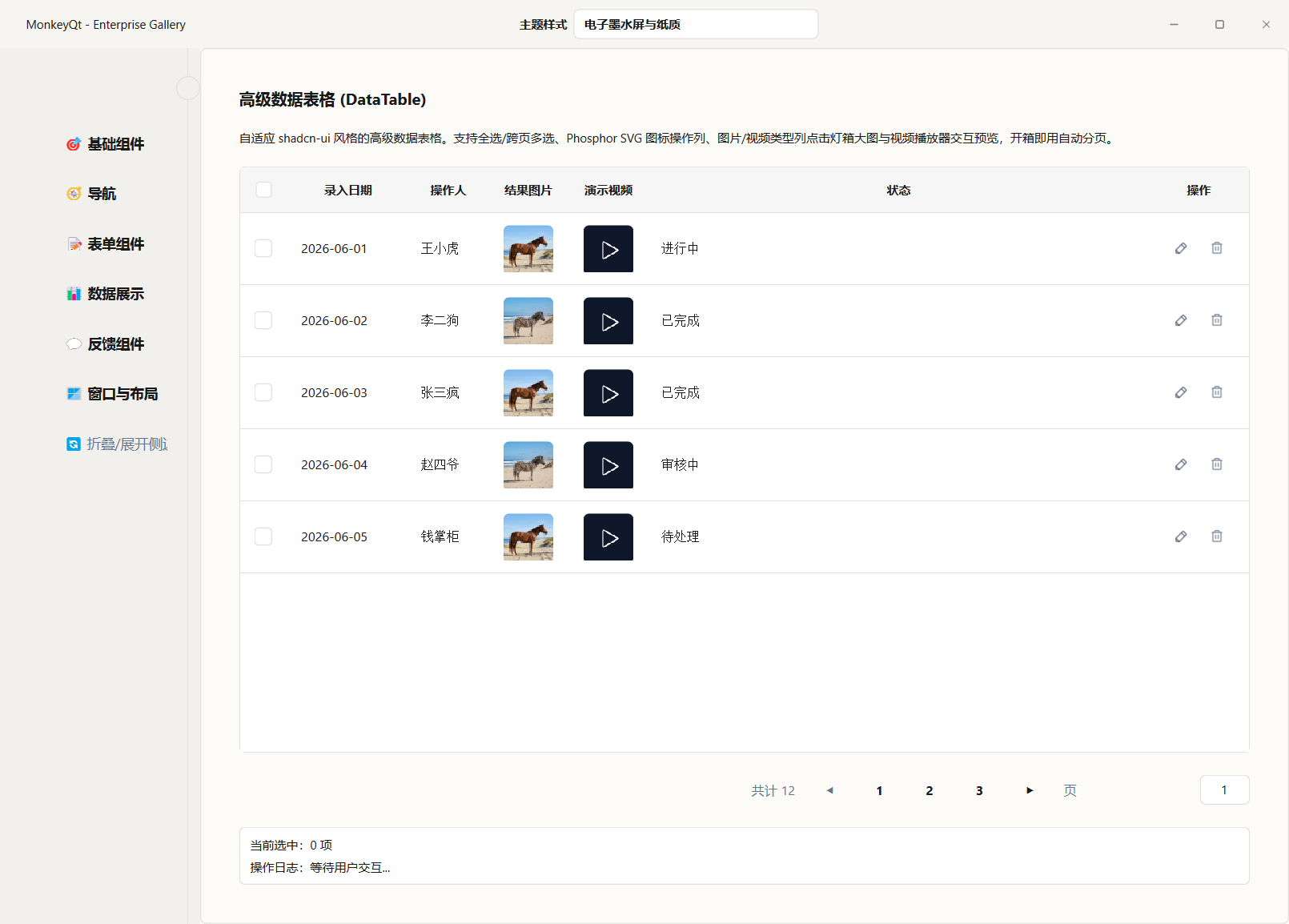Delete the 2026-06-05 row
The image size is (1289, 924).
1217,536
